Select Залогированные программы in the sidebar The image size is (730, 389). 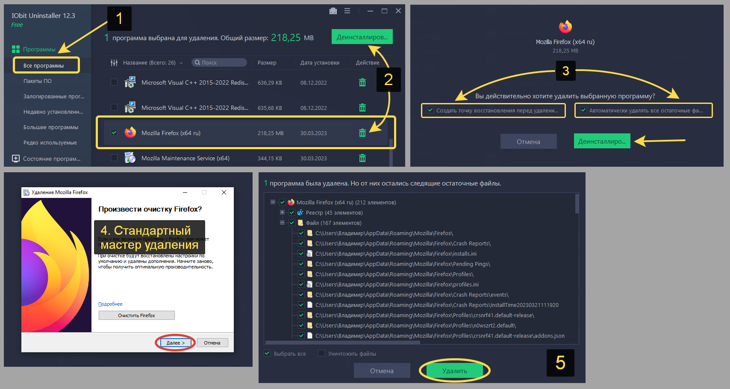click(x=54, y=96)
